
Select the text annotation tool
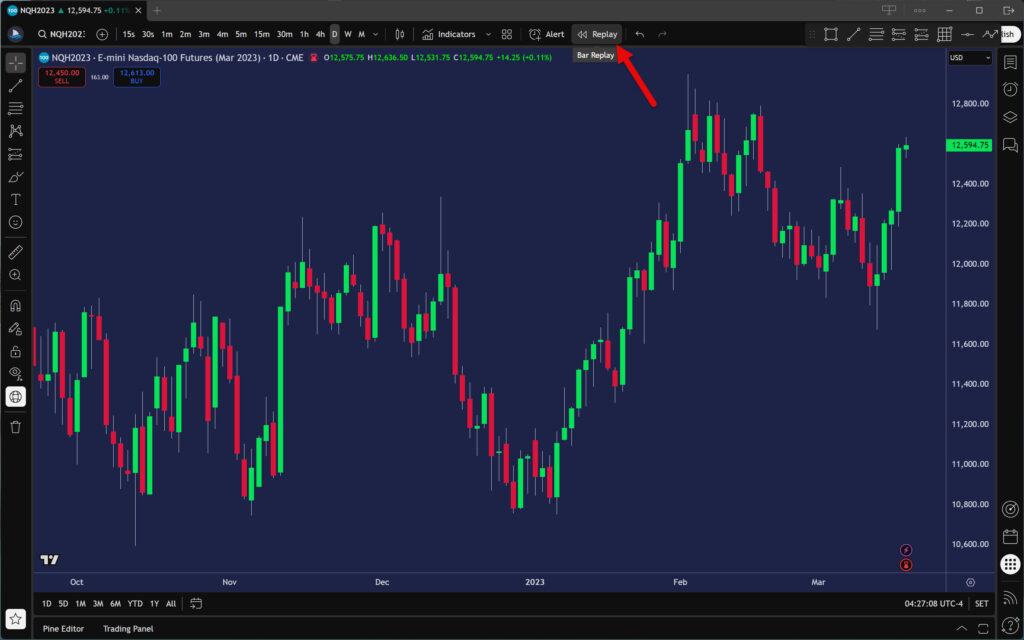pos(16,199)
